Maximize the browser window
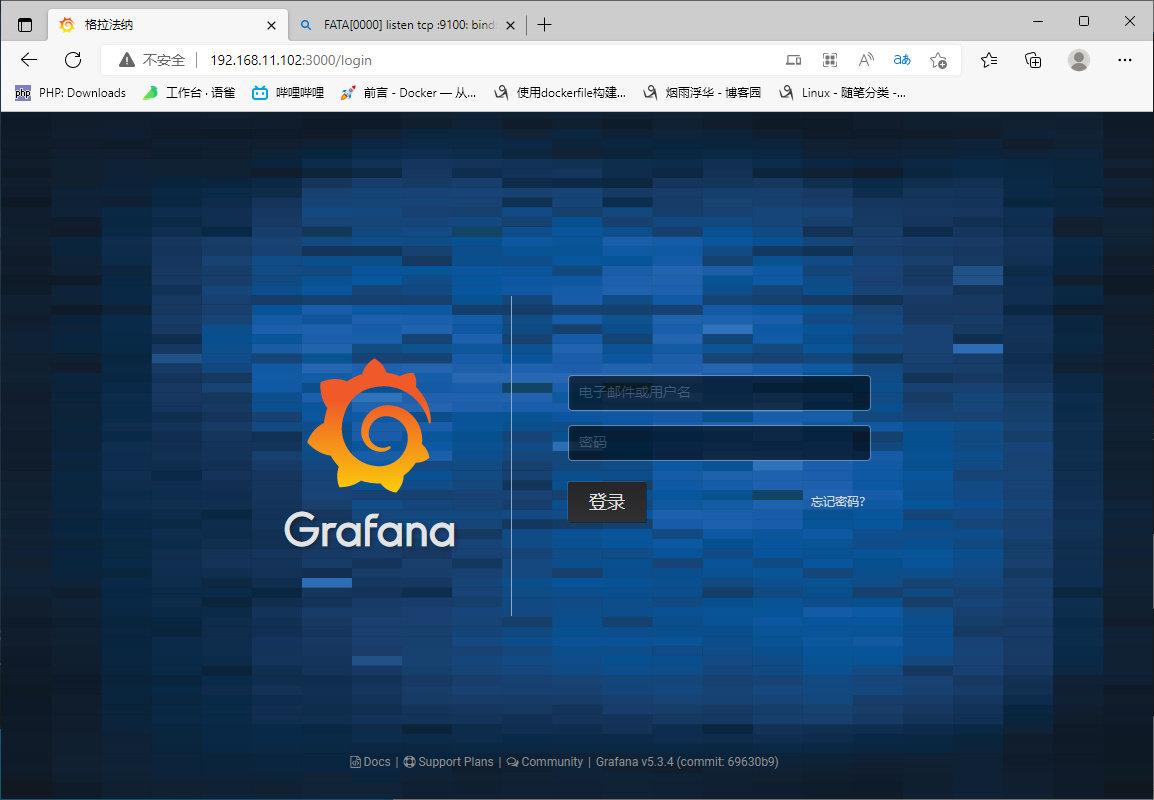 click(x=1083, y=21)
